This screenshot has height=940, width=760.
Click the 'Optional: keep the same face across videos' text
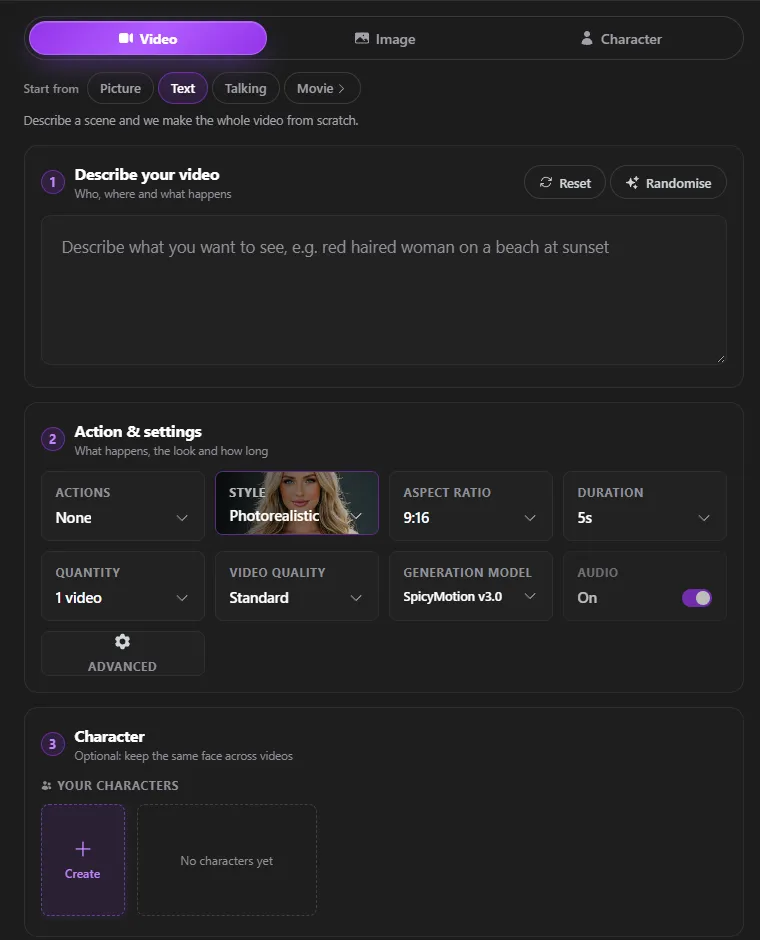[x=183, y=756]
